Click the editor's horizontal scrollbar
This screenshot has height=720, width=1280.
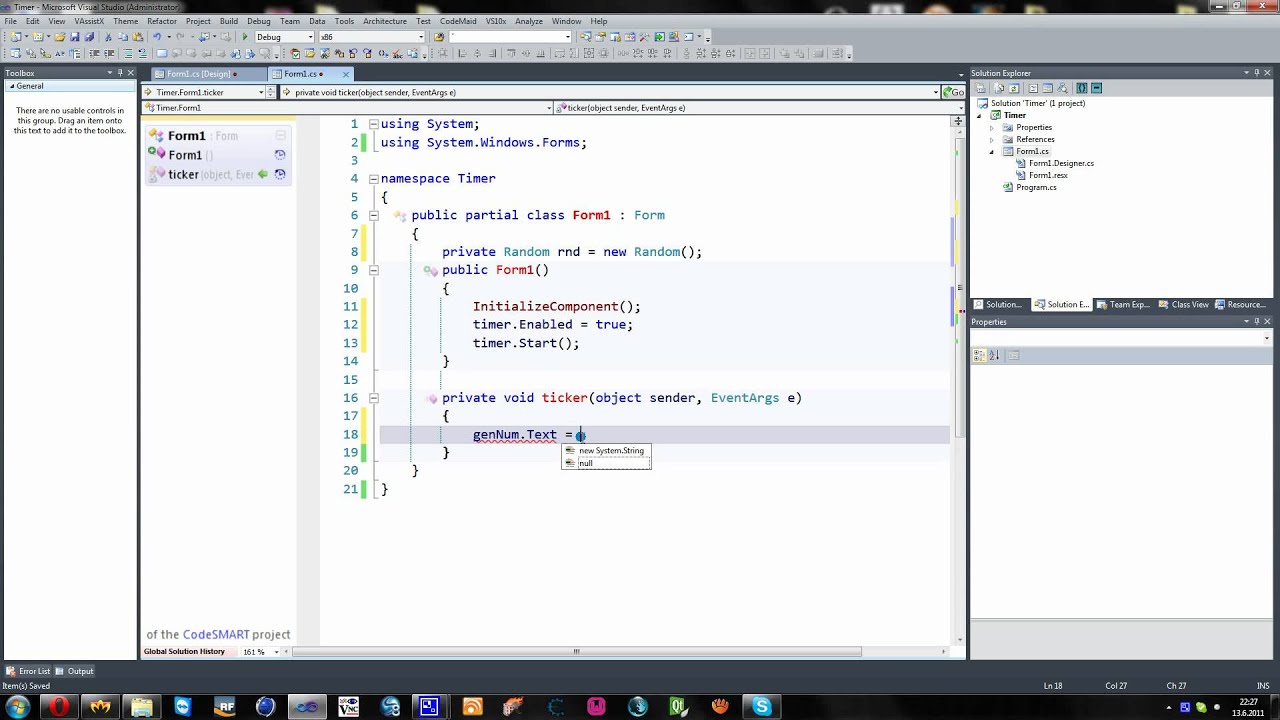[575, 652]
